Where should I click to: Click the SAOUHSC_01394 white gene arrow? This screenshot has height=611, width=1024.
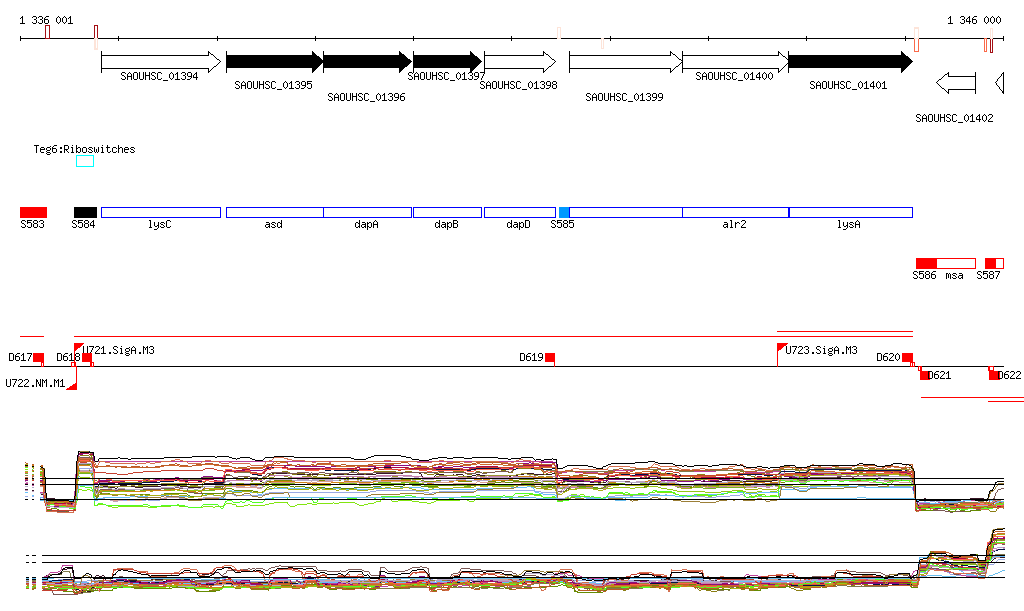coord(160,62)
